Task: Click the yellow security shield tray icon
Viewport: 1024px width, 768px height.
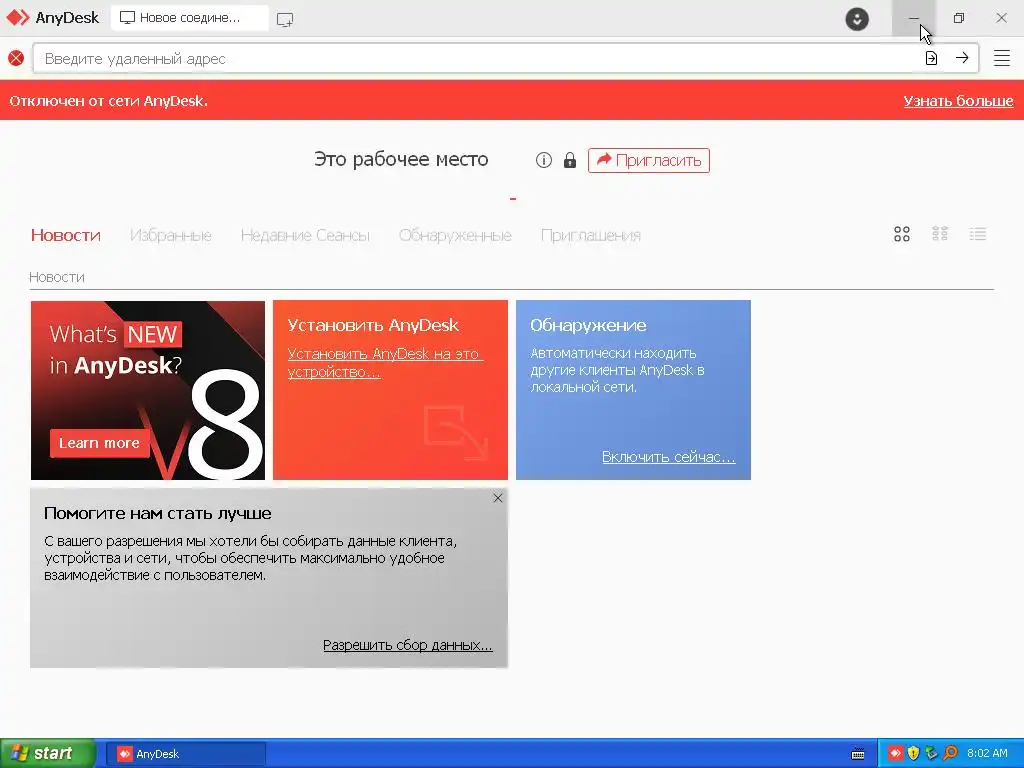Action: pos(914,753)
